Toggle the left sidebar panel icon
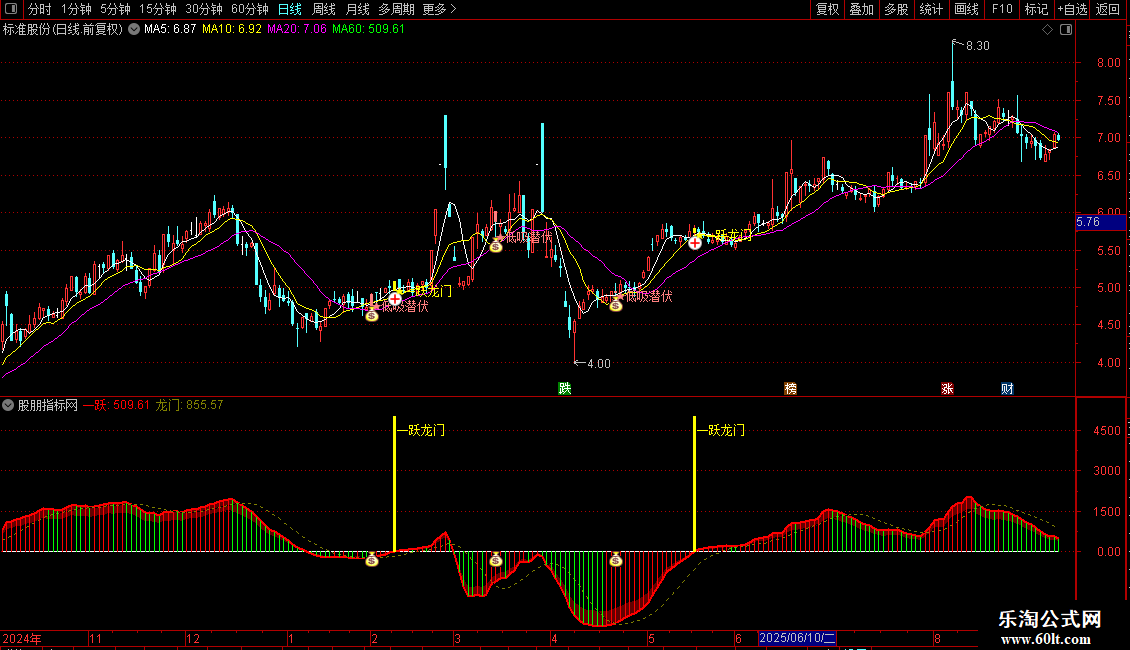The image size is (1130, 650). pyautogui.click(x=10, y=10)
